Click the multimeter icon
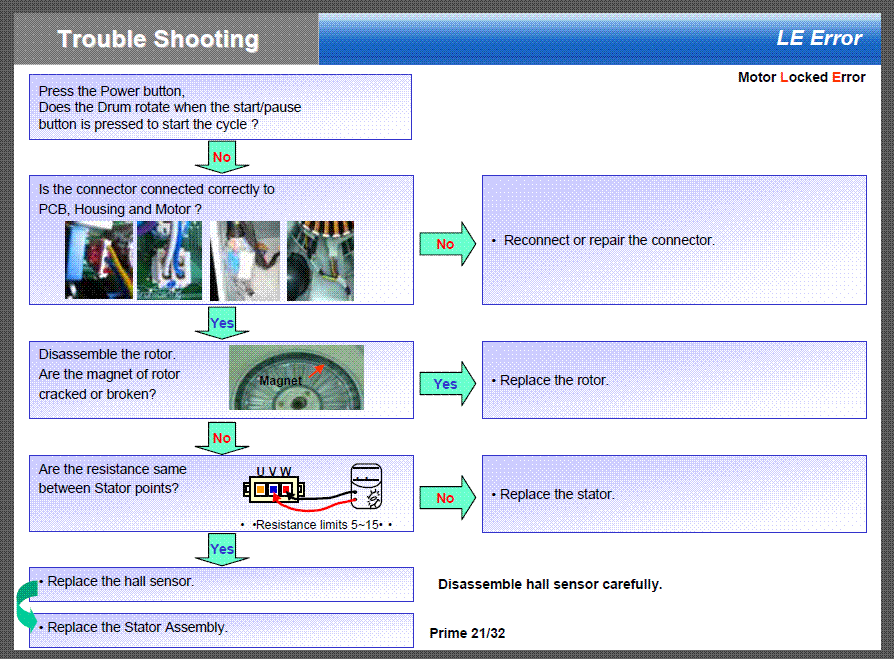 [x=366, y=486]
